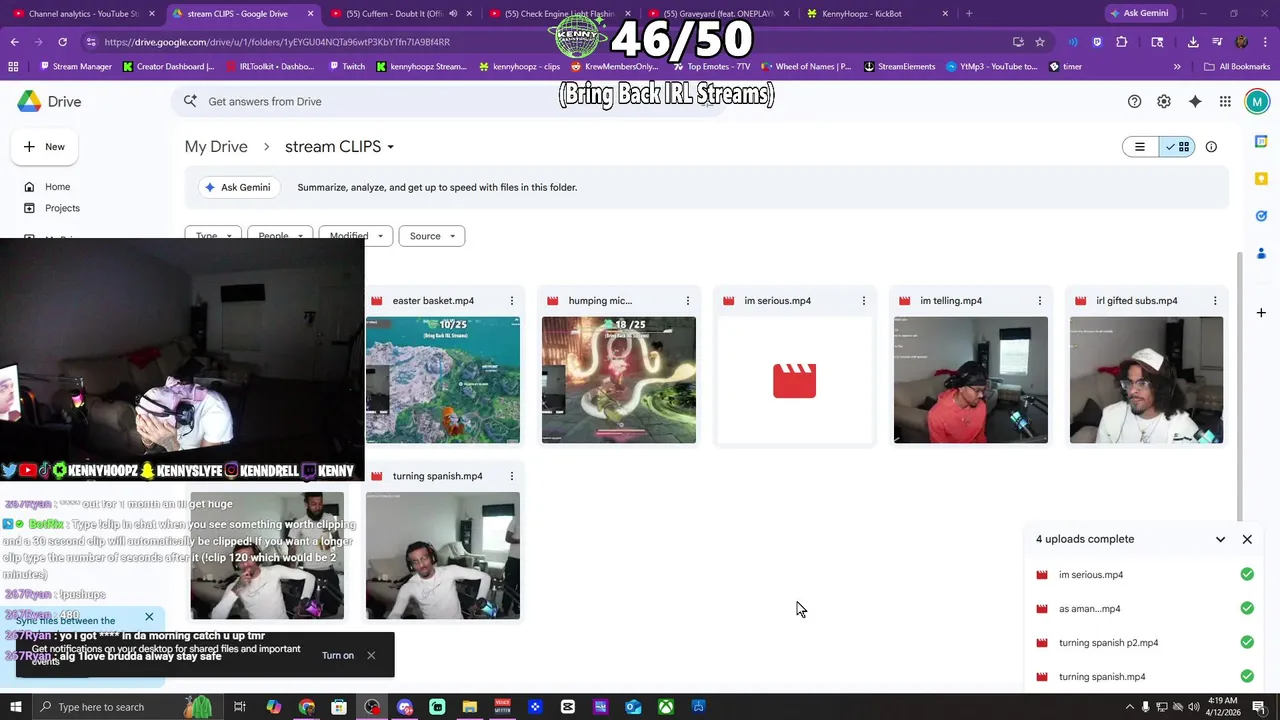Open Chrome three-dot menu
The width and height of the screenshot is (1280, 720).
(1265, 42)
